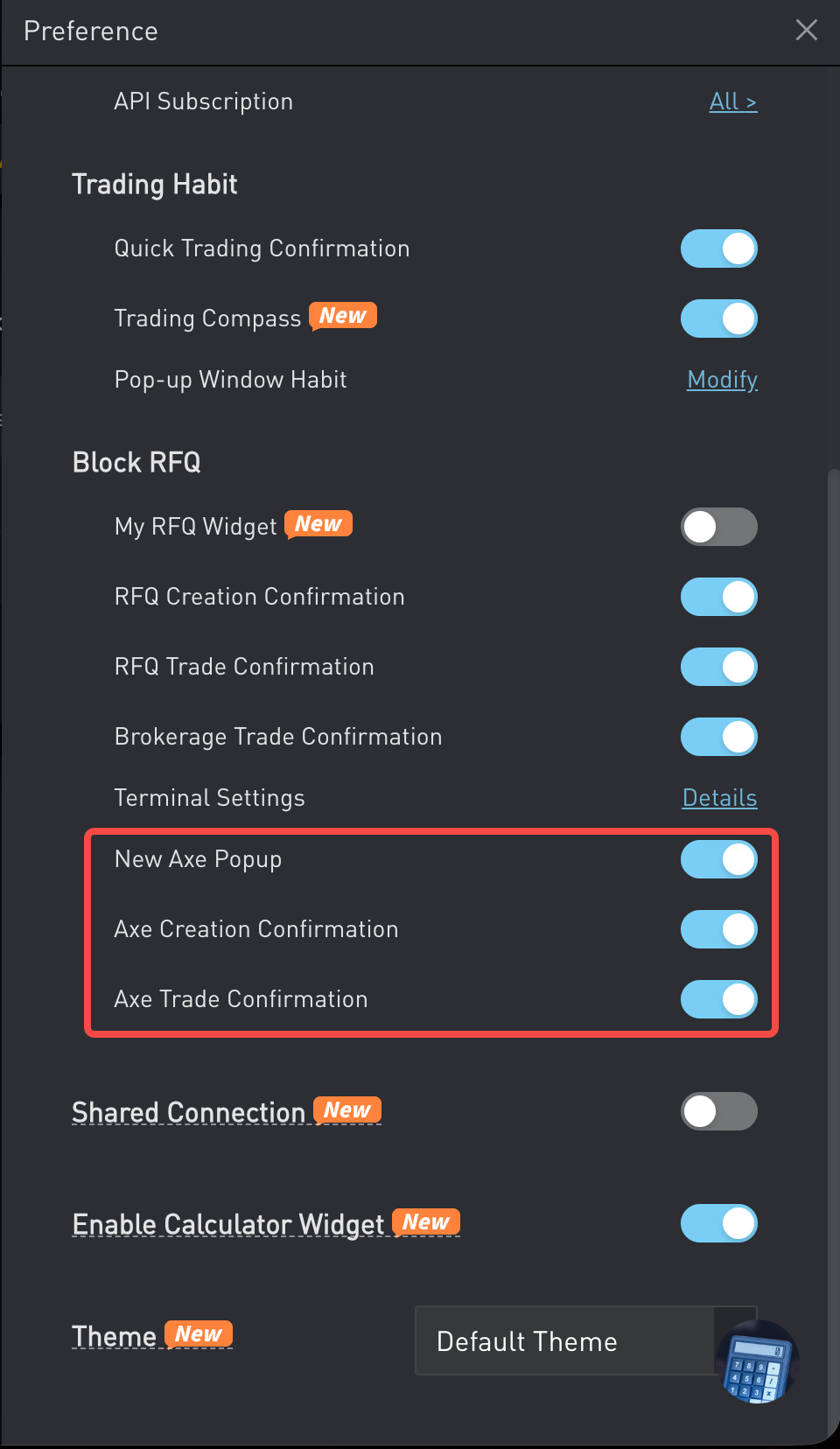The height and width of the screenshot is (1449, 840).
Task: Close the Preference panel
Action: (x=806, y=31)
